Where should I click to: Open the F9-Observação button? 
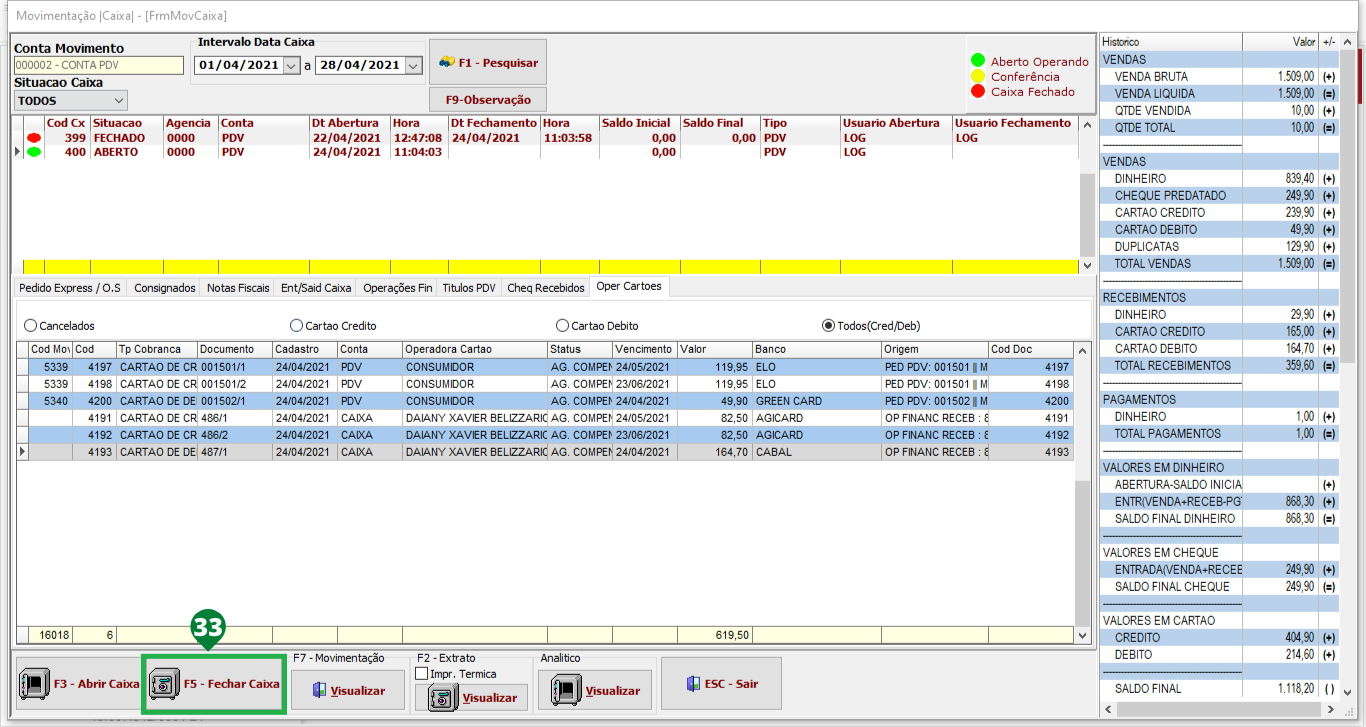point(488,100)
